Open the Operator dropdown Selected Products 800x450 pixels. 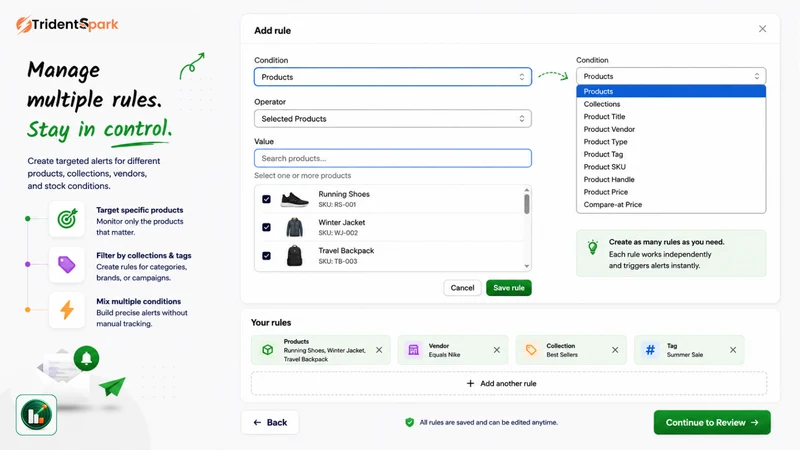click(x=393, y=119)
